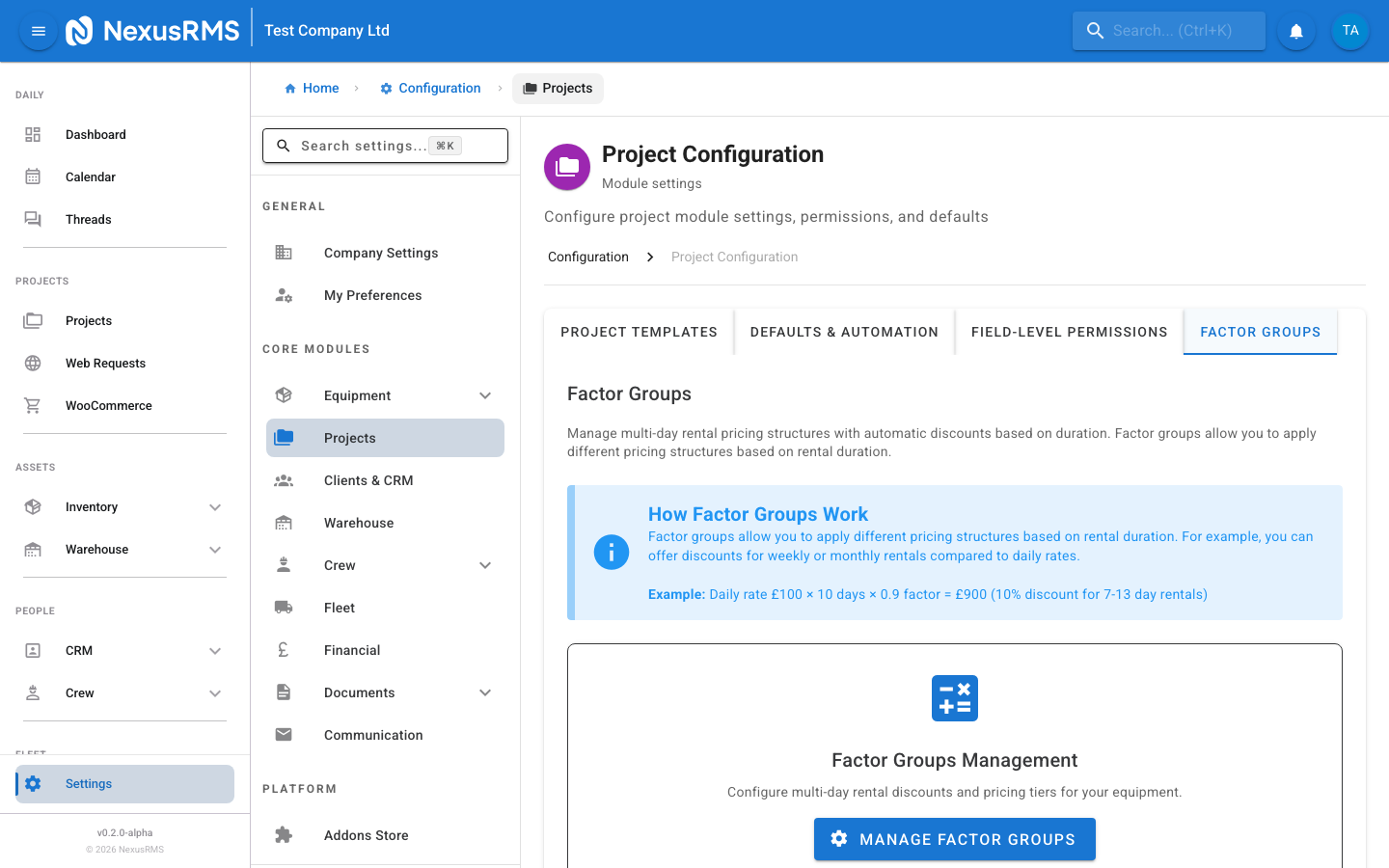Select the Field-Level Permissions tab

[x=1069, y=332]
